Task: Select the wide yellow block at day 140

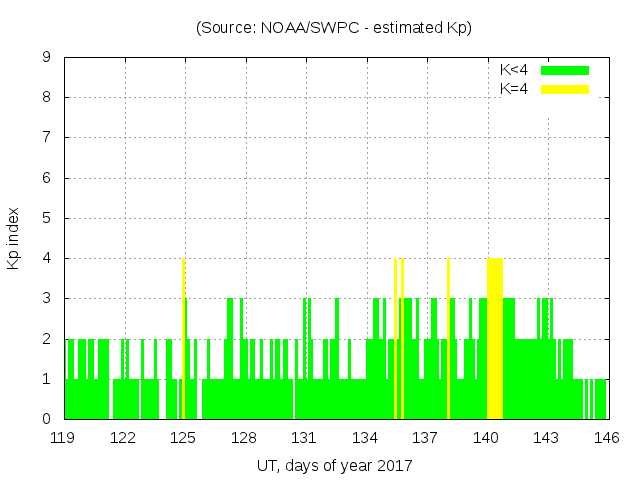Action: pos(495,338)
